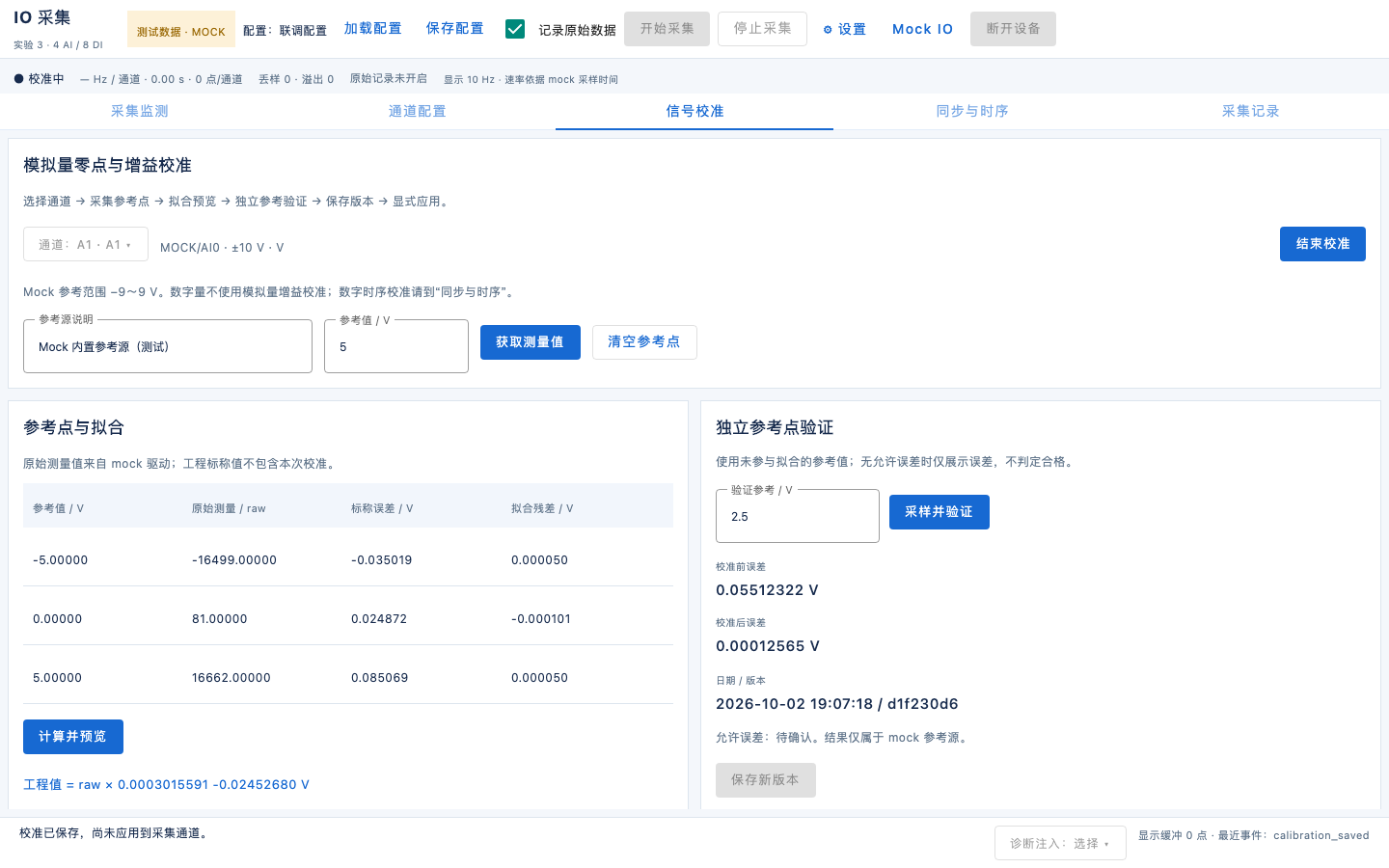This screenshot has width=1389, height=868.
Task: Click the 原始测量 / raw column header
Action: (229, 508)
